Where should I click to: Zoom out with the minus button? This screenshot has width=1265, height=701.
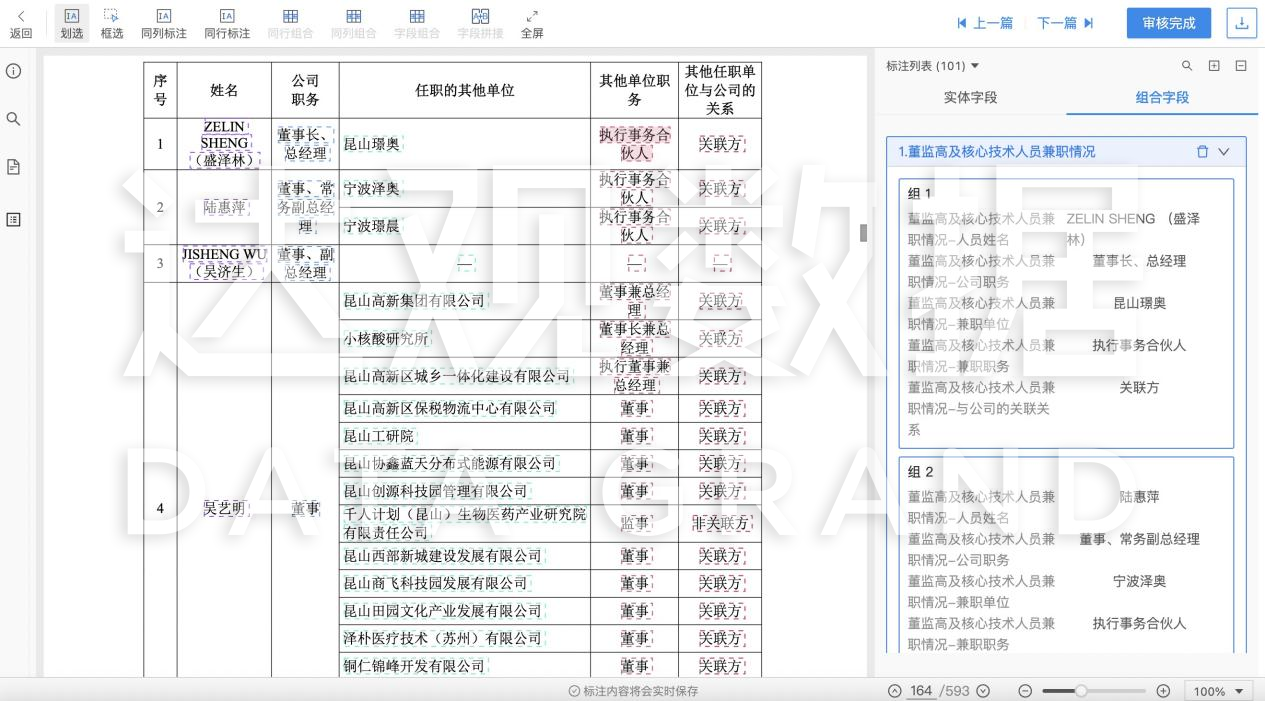point(1025,691)
